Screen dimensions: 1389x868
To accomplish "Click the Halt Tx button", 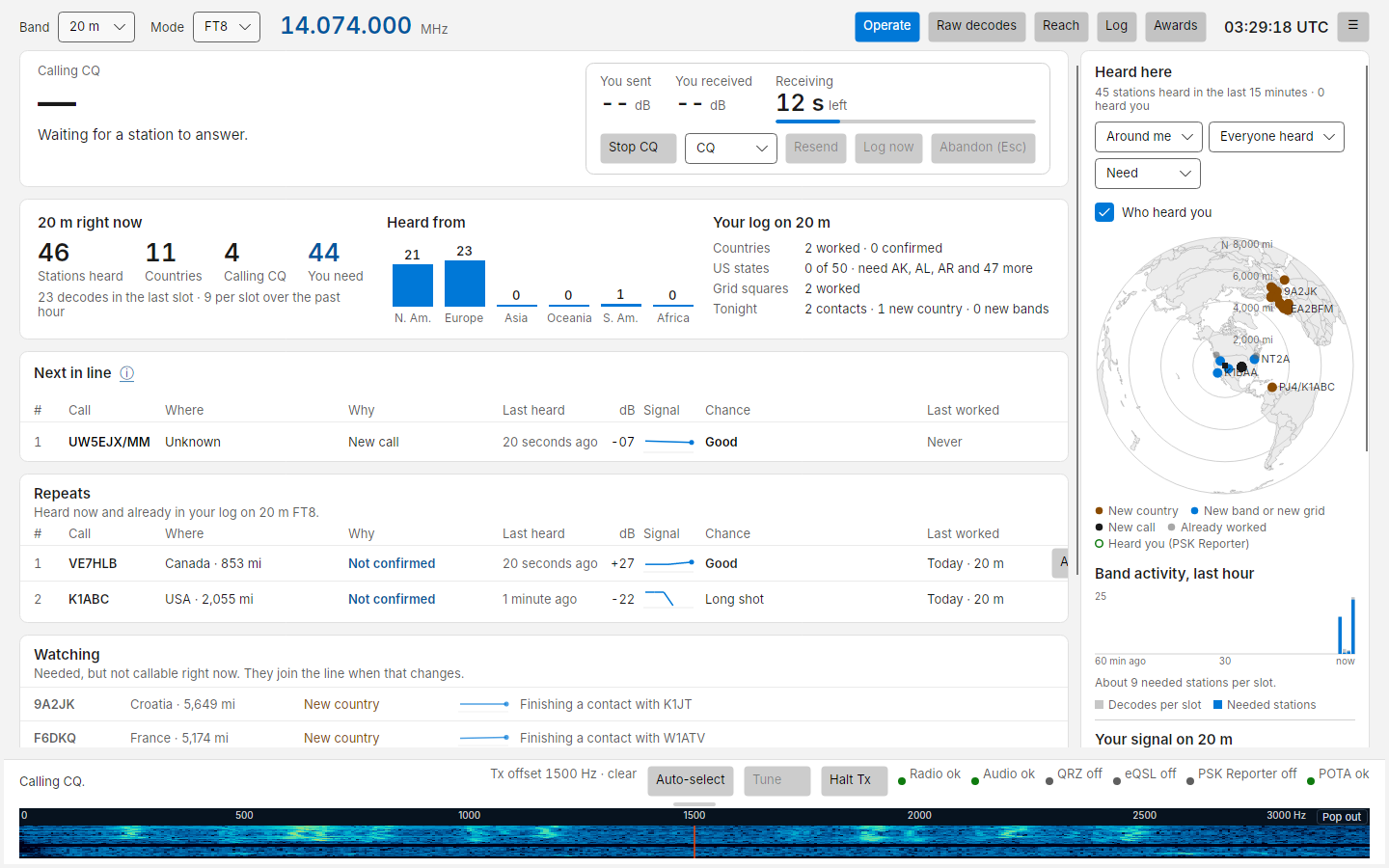I will tap(855, 780).
